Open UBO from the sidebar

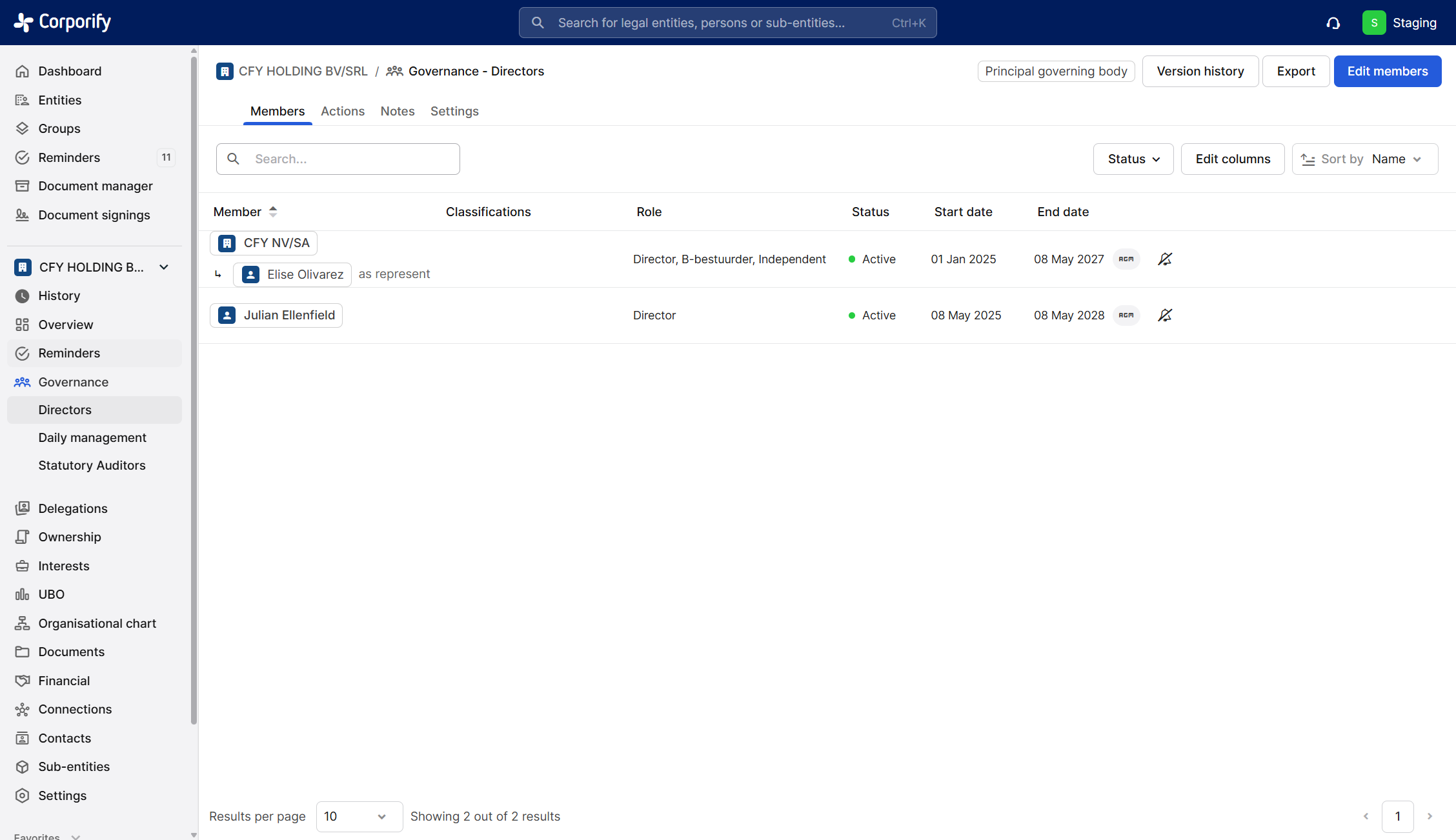pyautogui.click(x=51, y=594)
